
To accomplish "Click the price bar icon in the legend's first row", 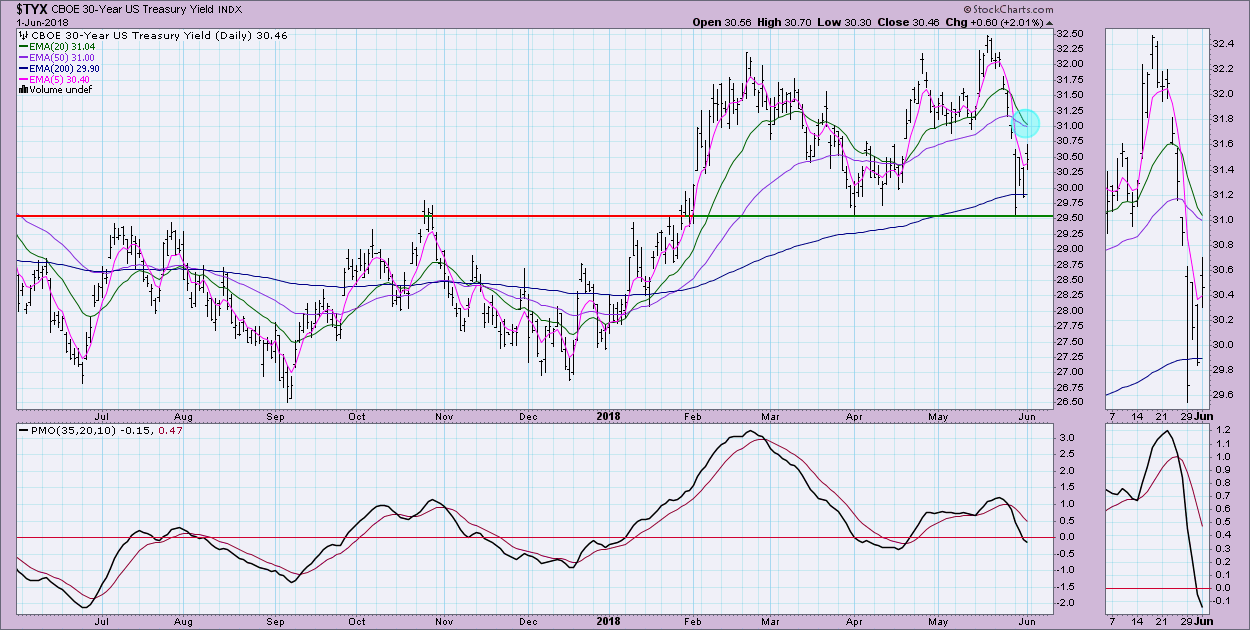I will (x=23, y=36).
